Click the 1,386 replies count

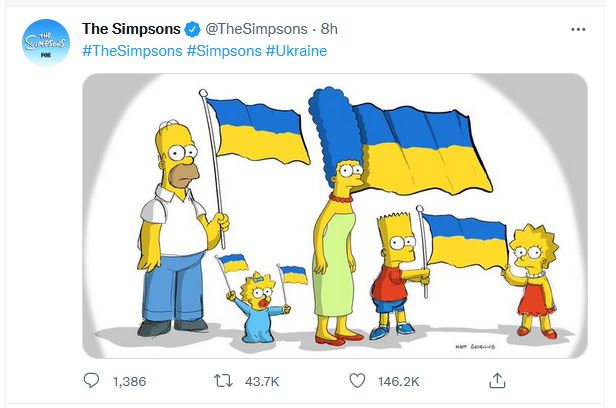130,381
